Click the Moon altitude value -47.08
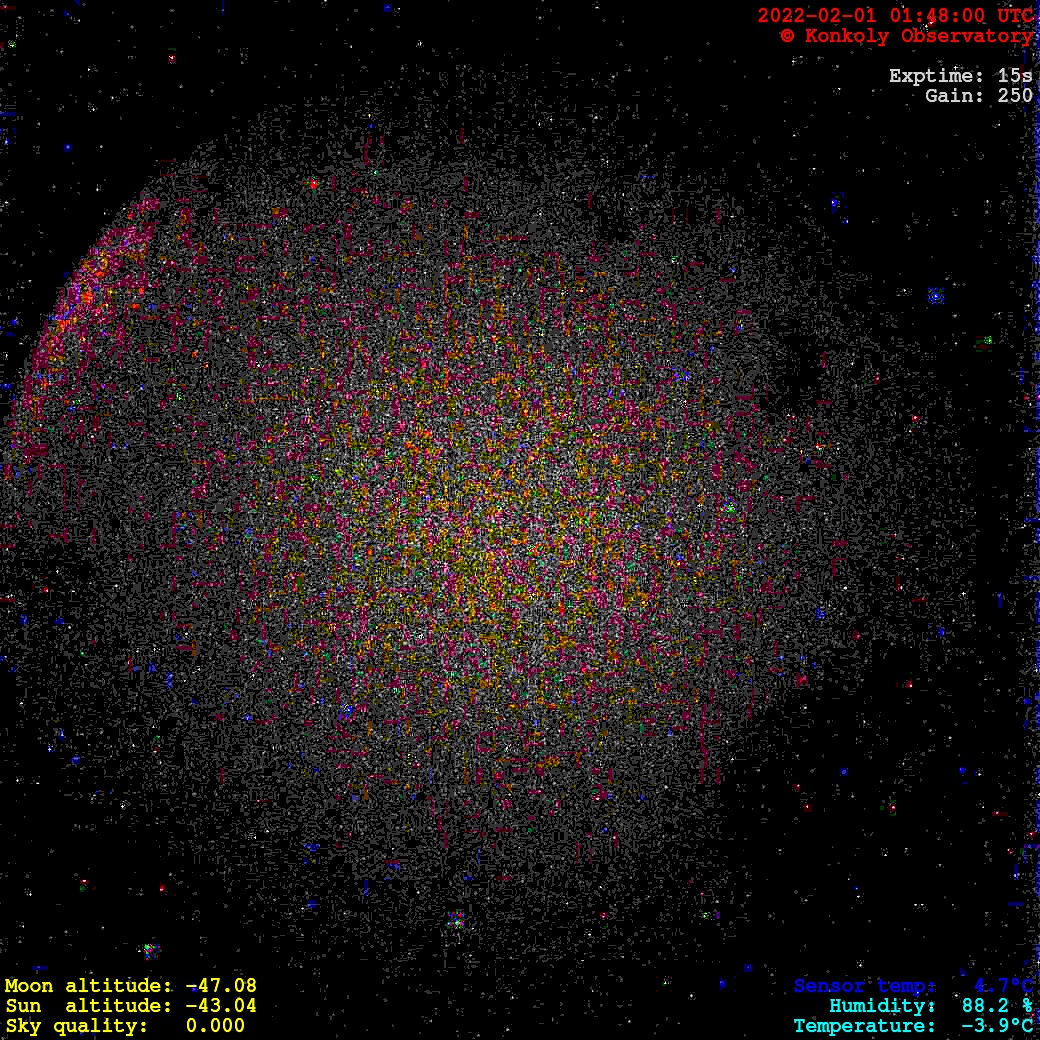The image size is (1040, 1040). (221, 986)
